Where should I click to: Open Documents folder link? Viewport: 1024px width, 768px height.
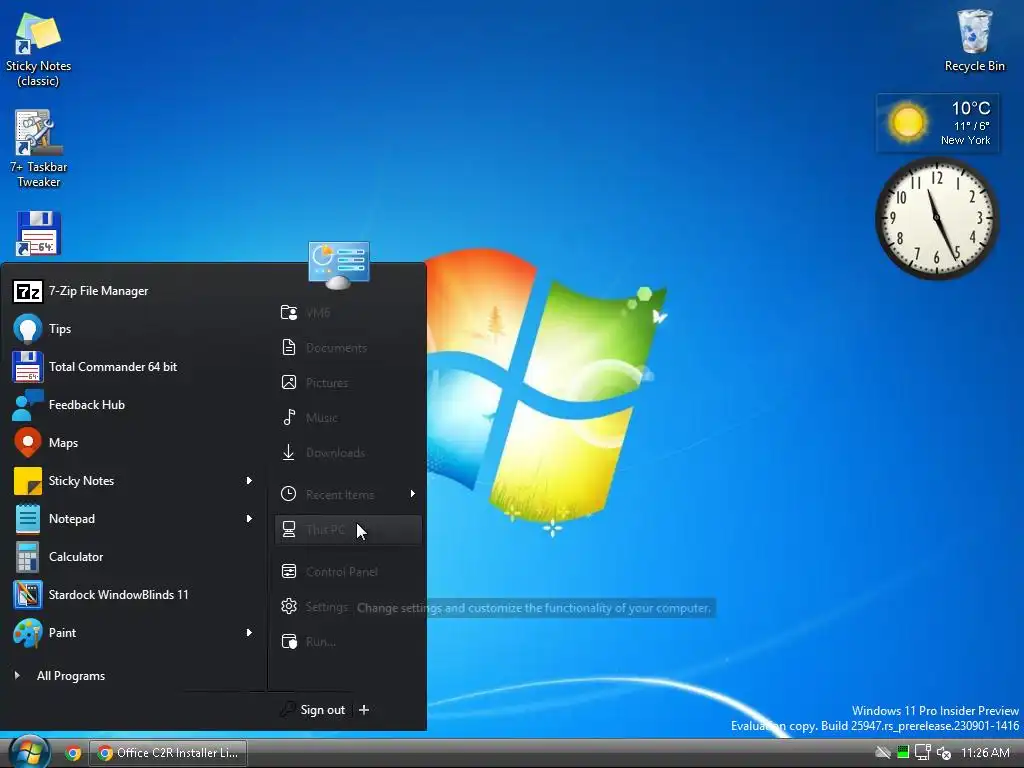(x=348, y=347)
